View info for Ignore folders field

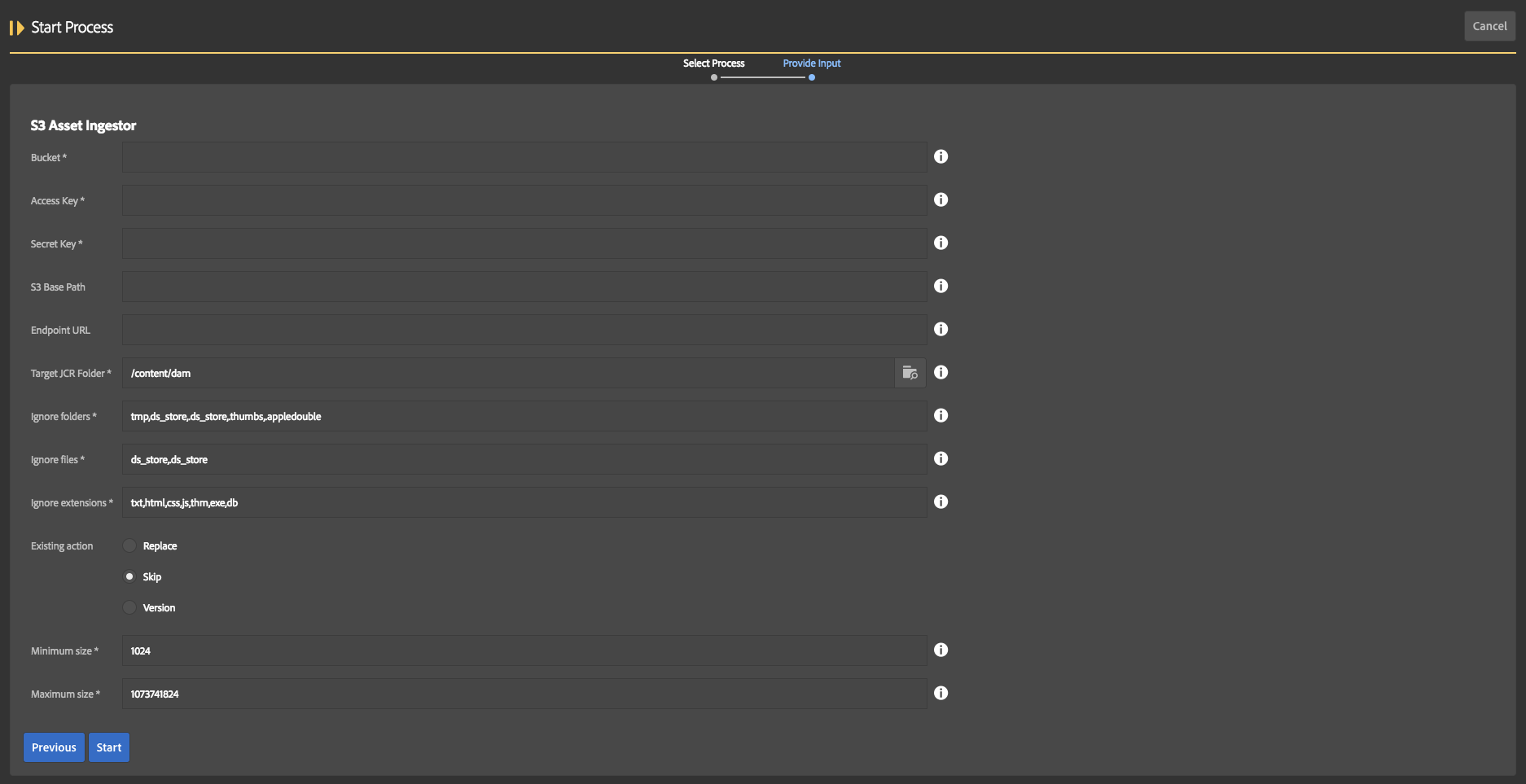[x=941, y=415]
